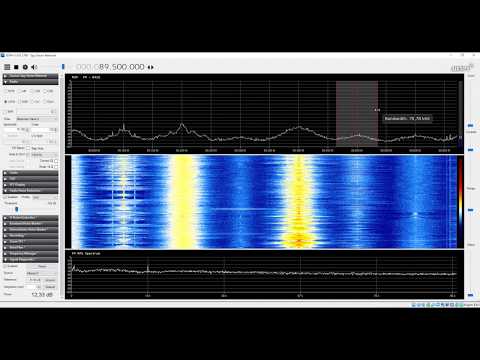Select the DSB demodulation mode
Viewport: 480px width, 360px height.
[23, 101]
